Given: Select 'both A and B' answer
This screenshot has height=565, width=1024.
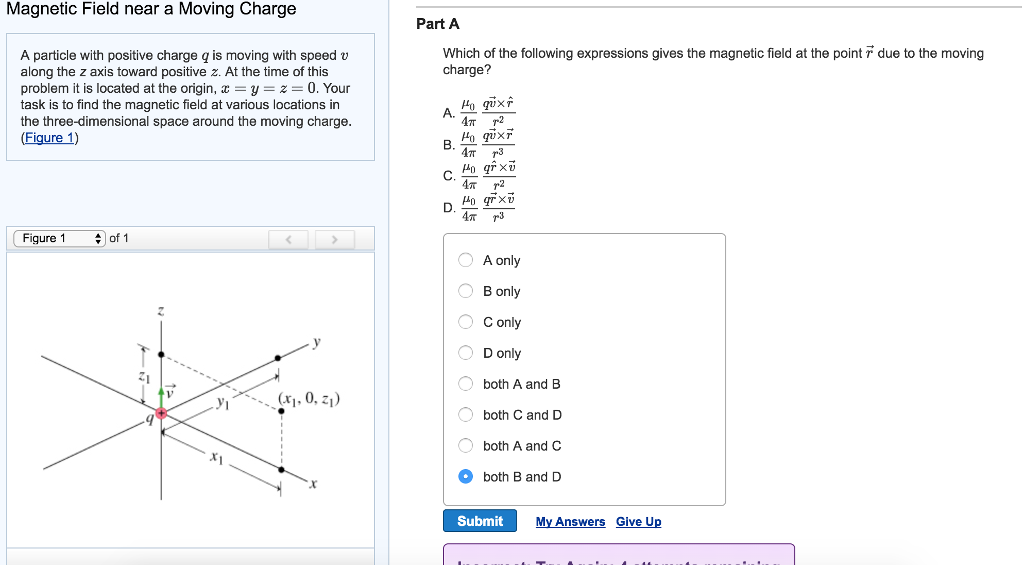Looking at the screenshot, I should pyautogui.click(x=466, y=384).
